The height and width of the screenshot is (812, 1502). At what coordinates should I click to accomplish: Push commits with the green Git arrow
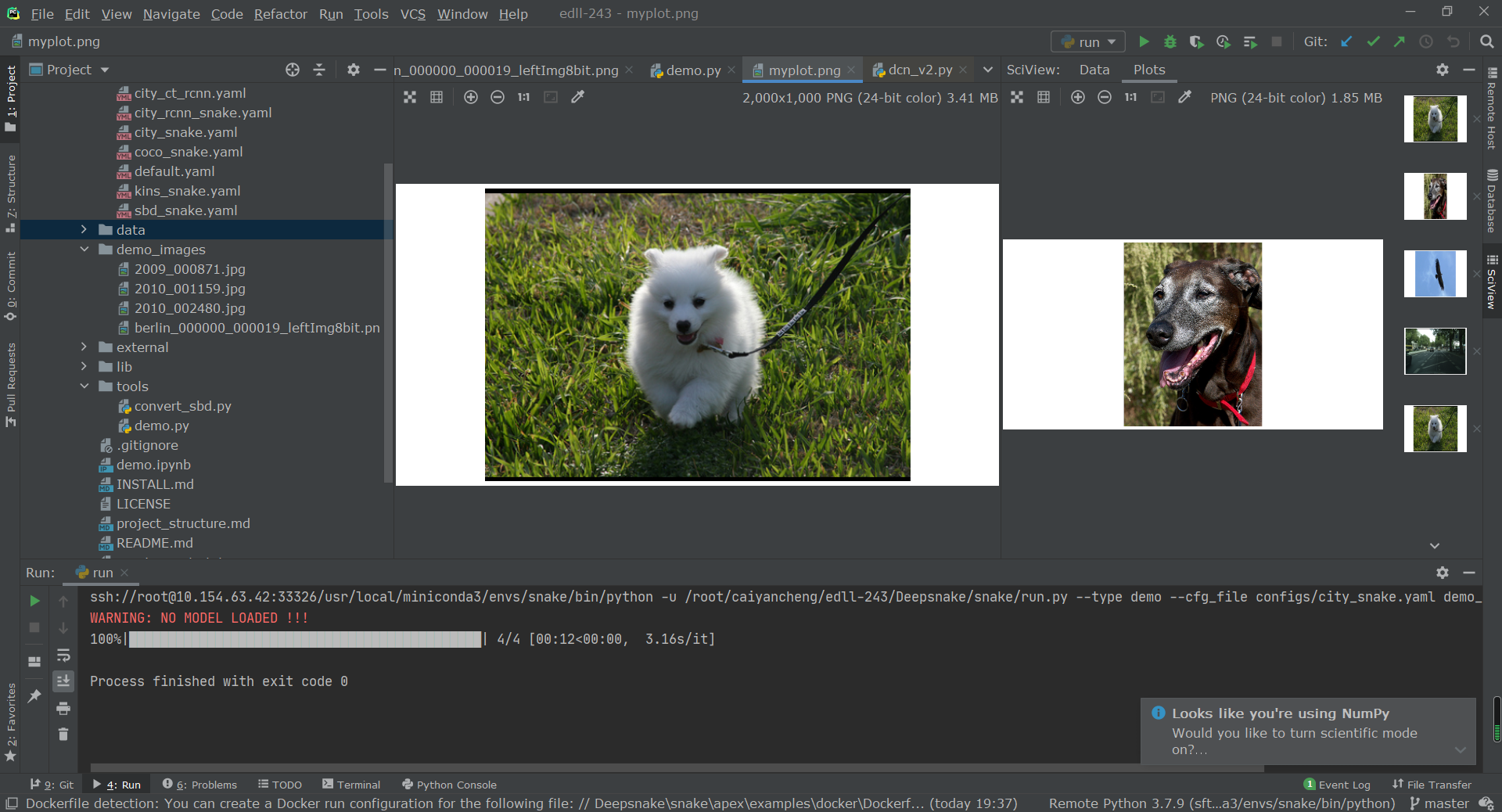point(1400,41)
